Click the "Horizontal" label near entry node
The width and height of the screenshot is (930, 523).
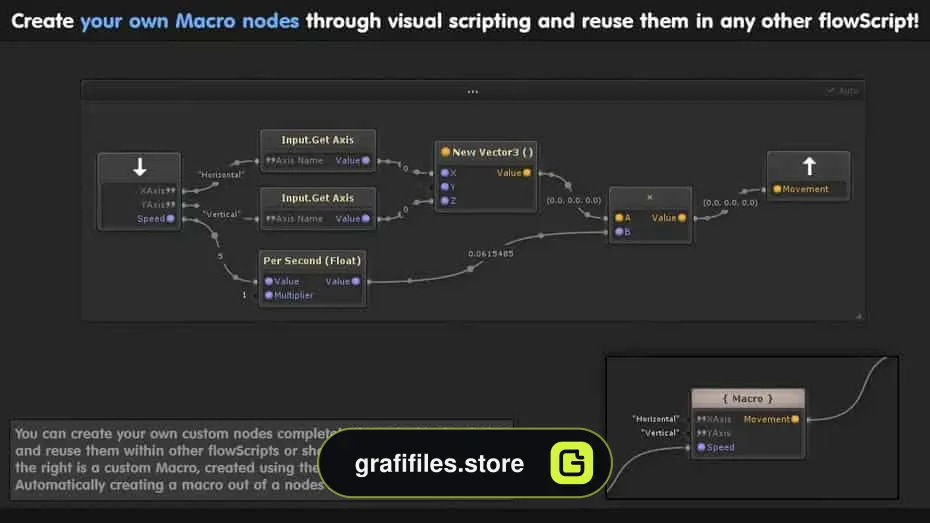(x=222, y=175)
